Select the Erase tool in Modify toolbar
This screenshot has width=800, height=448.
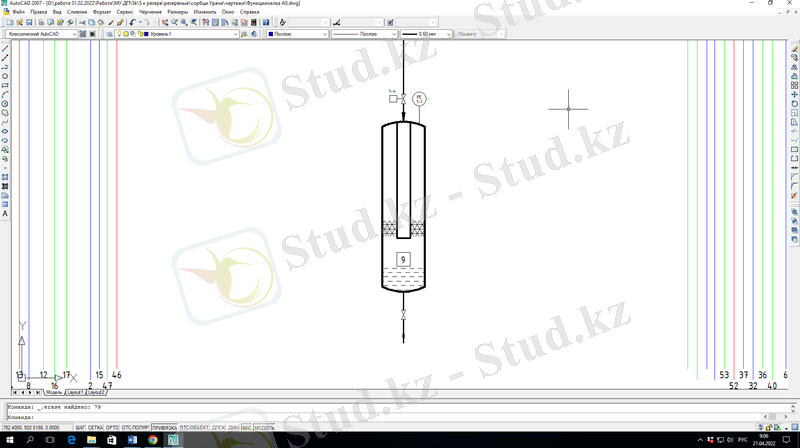794,49
